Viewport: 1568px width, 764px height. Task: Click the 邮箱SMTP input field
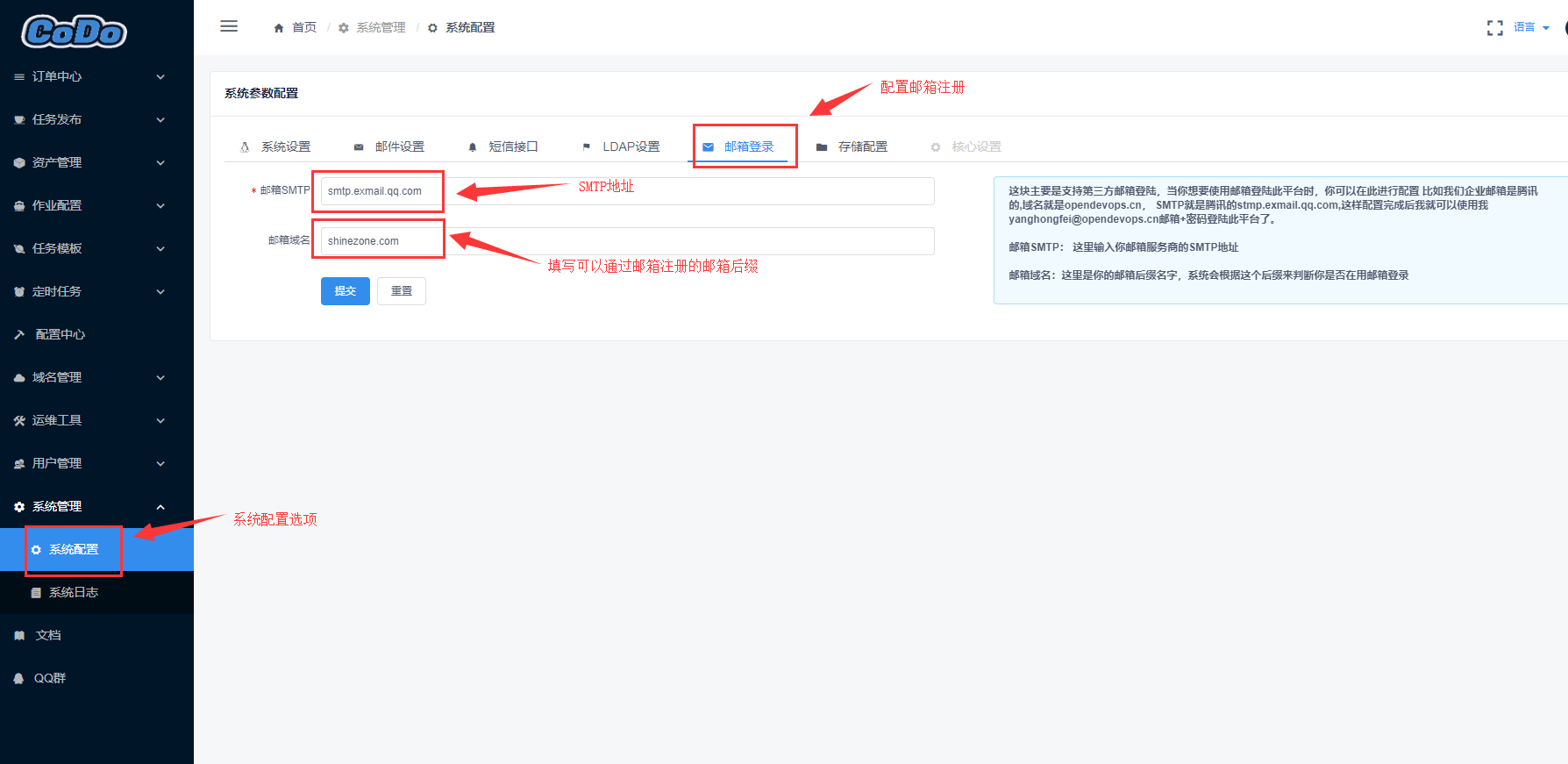pos(628,191)
